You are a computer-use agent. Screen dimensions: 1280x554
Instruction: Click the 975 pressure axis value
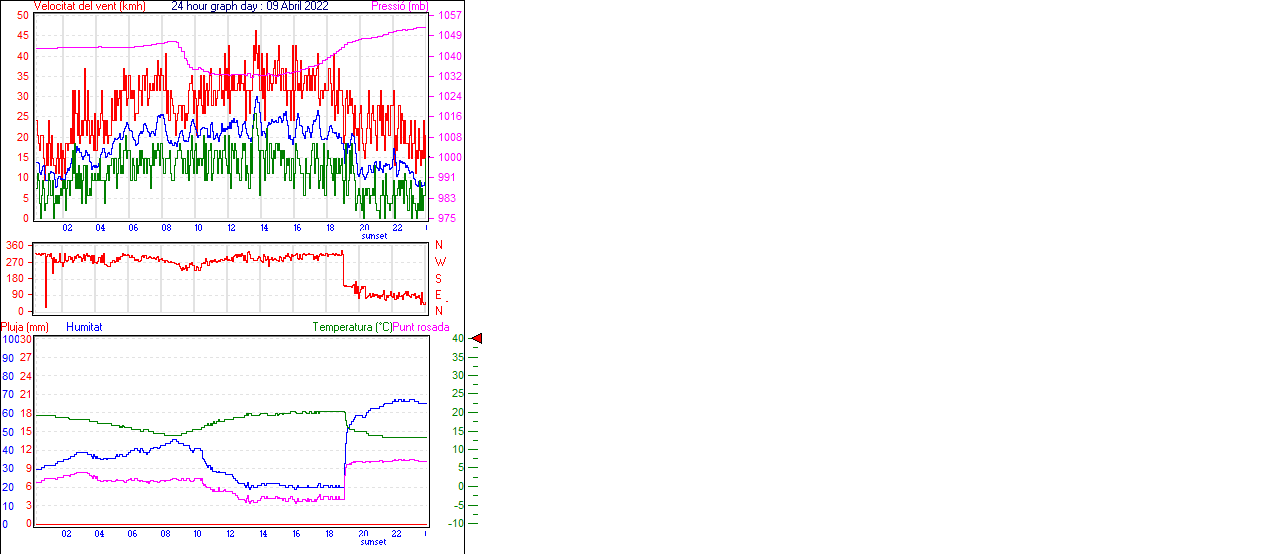pos(448,218)
